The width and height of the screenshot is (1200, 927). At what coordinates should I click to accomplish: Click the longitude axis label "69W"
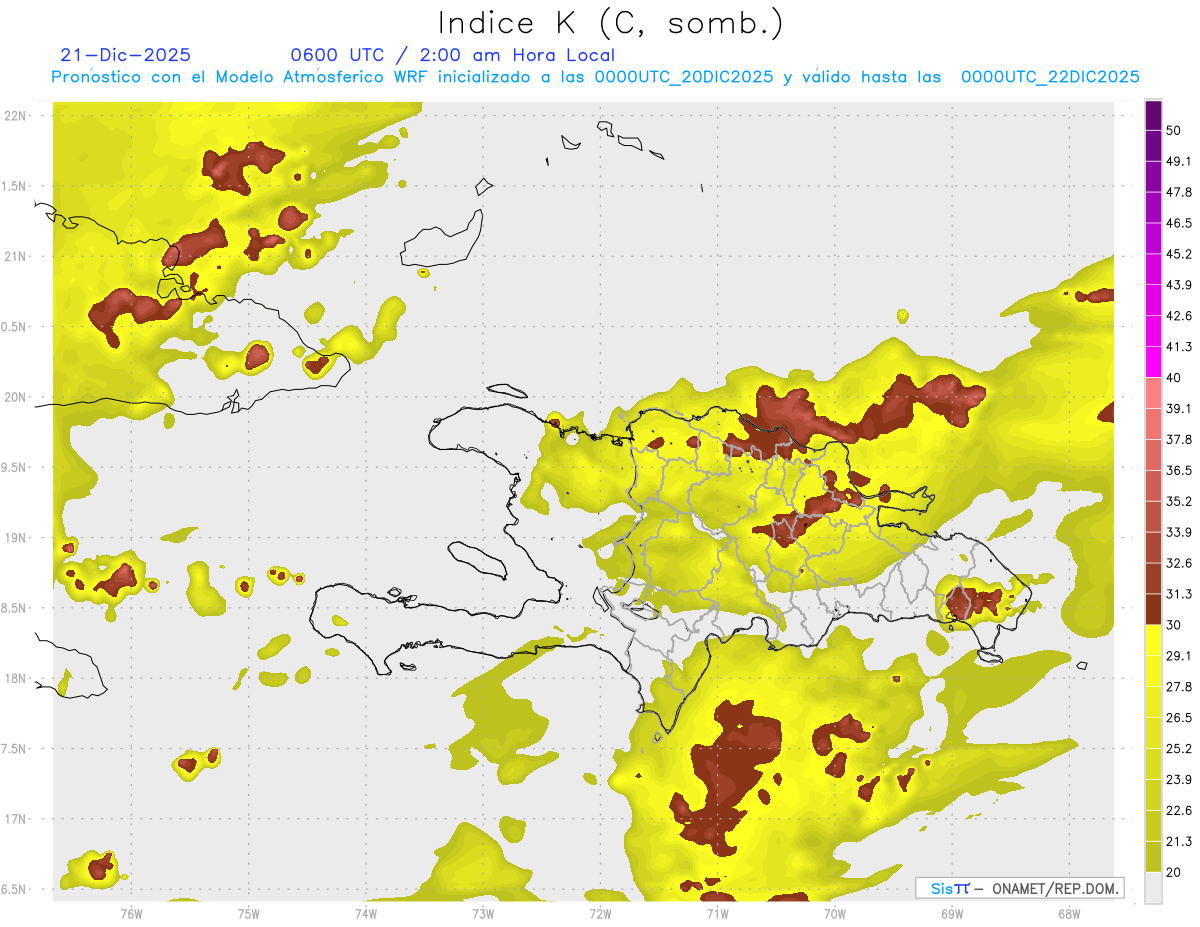coord(952,915)
